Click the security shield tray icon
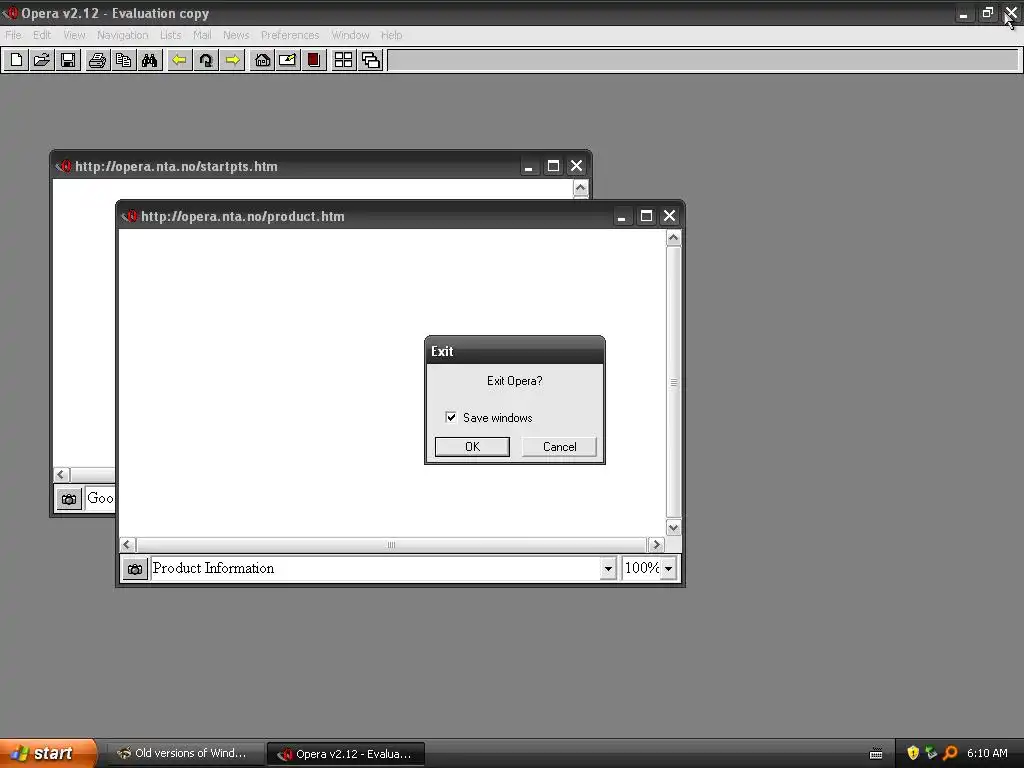 click(x=913, y=753)
